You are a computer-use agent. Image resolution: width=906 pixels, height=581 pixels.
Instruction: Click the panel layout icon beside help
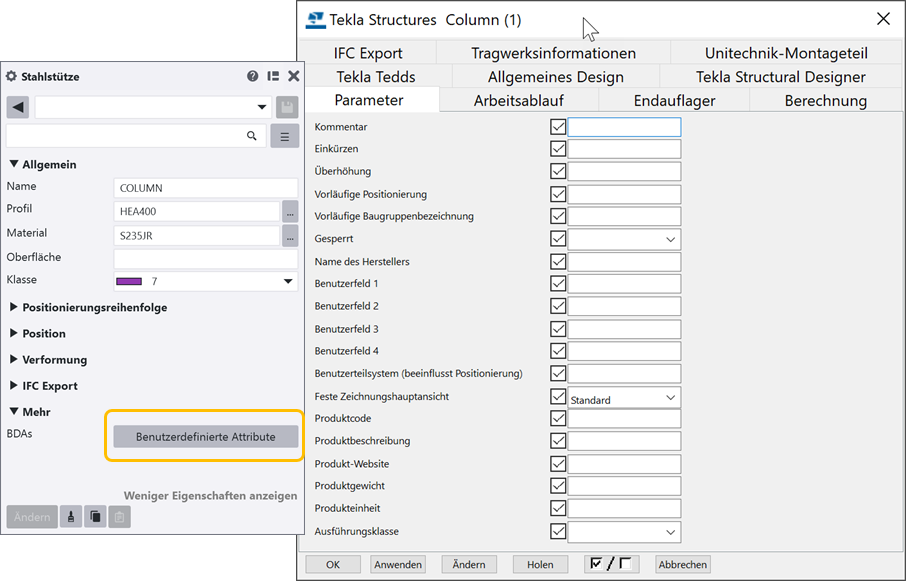tap(273, 76)
